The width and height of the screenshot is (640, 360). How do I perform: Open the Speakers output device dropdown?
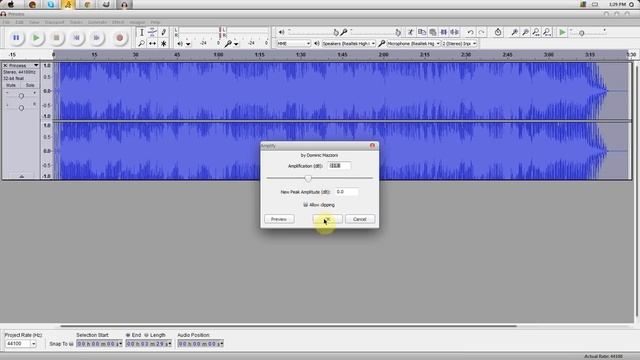point(349,43)
